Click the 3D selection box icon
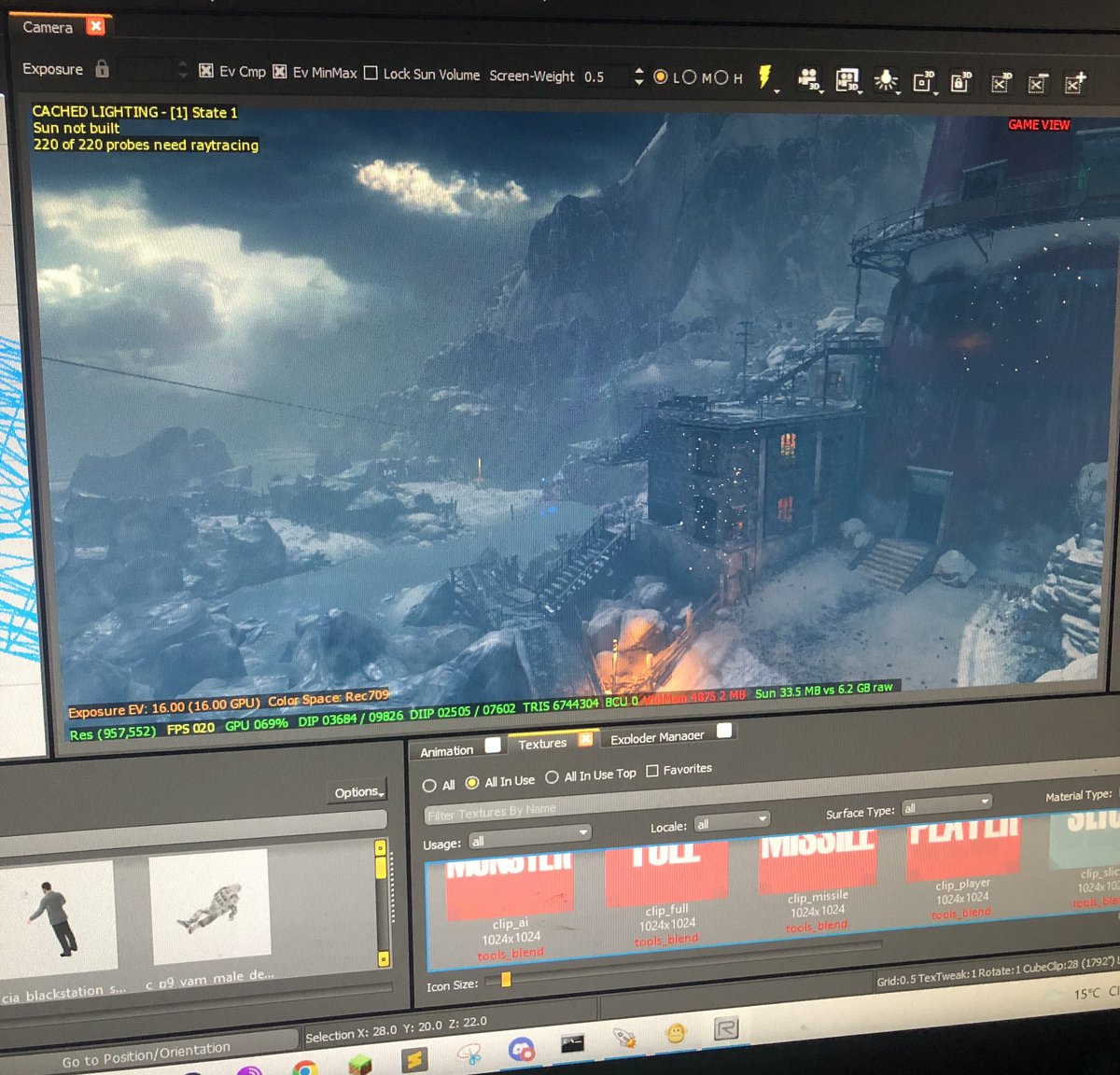1120x1075 pixels. click(x=923, y=82)
